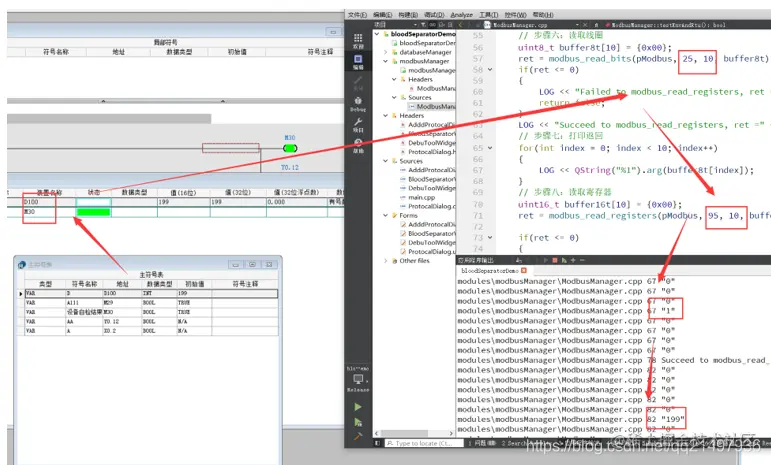Close the ModbusManager.cpp document
Viewport: 771px width, 465px height.
[585, 25]
